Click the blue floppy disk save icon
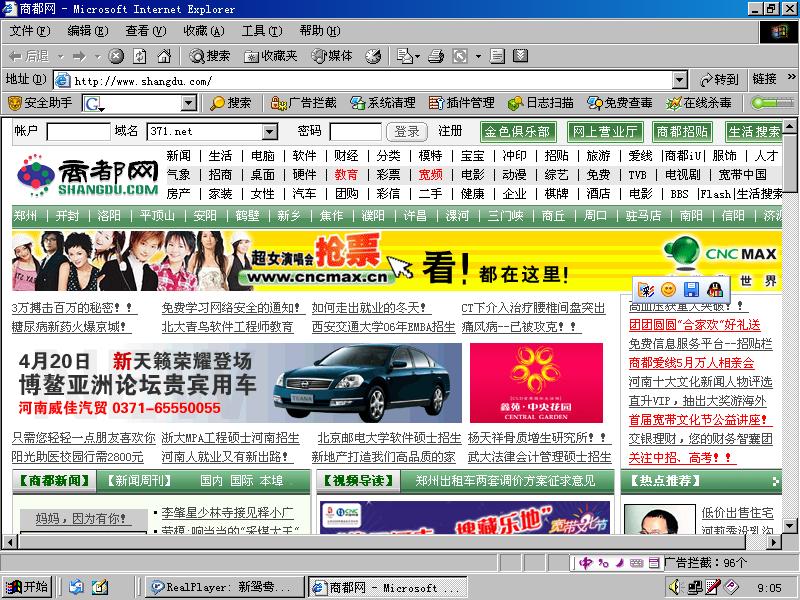800x600 pixels. (x=691, y=290)
